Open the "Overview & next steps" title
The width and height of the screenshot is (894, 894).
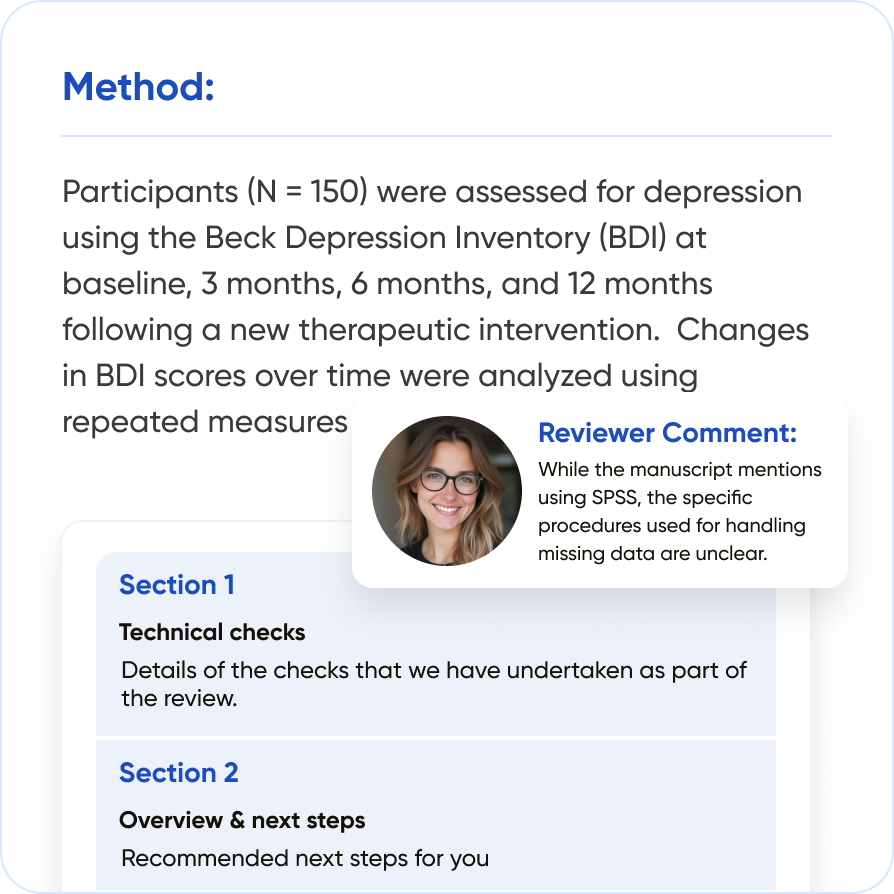click(242, 820)
